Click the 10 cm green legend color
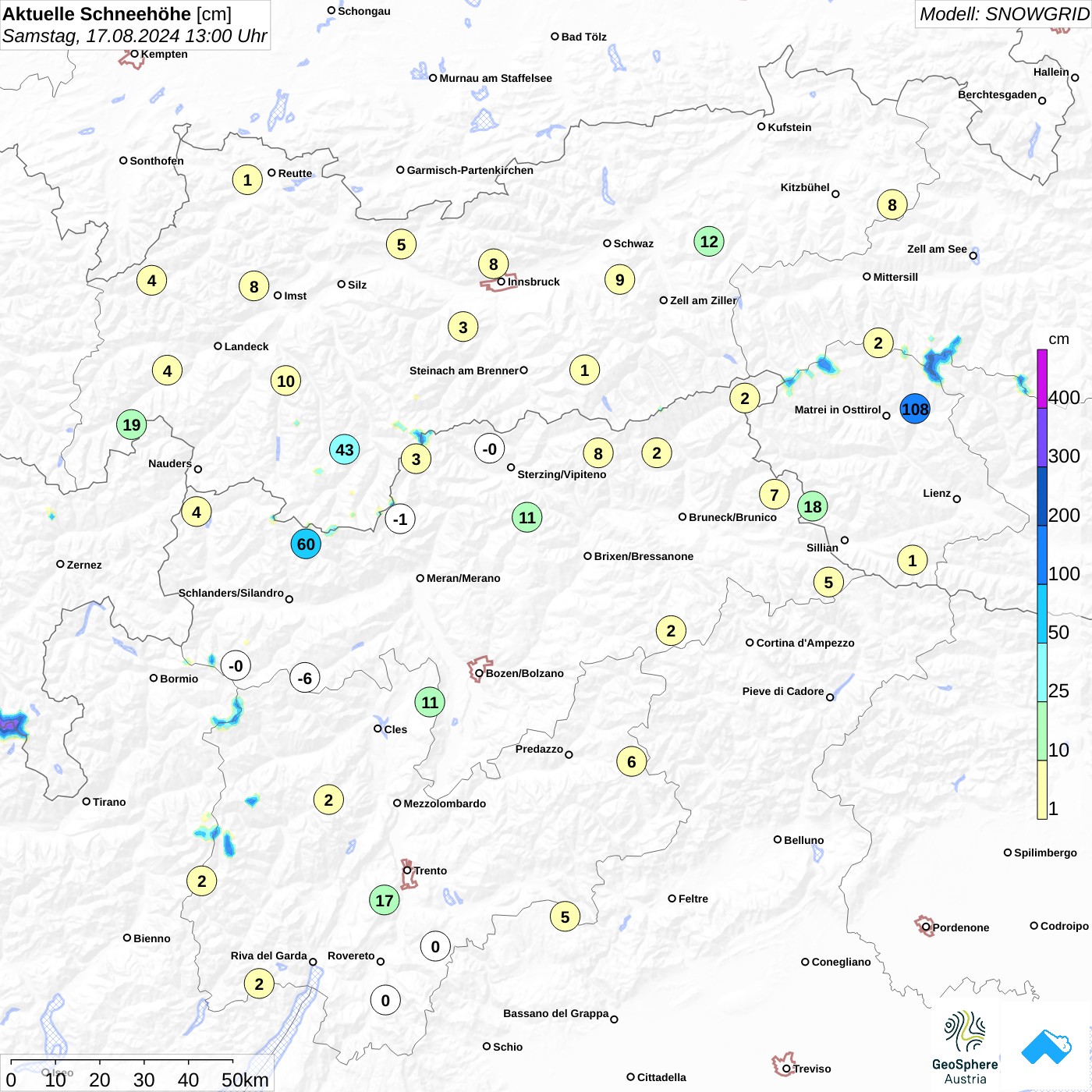 (x=1042, y=731)
